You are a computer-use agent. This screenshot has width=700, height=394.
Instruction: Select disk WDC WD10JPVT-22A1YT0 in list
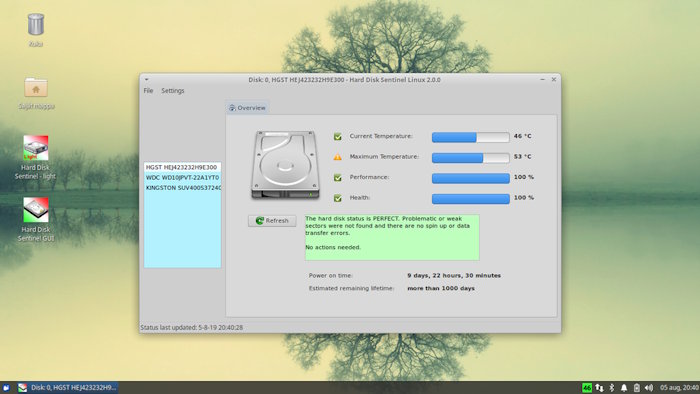tap(182, 178)
